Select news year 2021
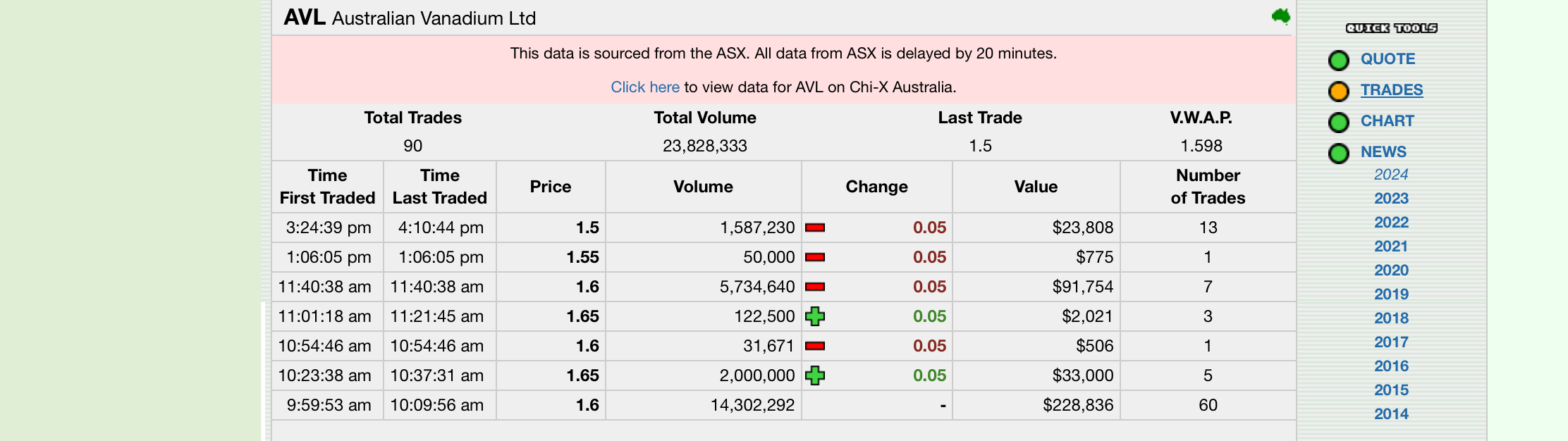 coord(1391,247)
